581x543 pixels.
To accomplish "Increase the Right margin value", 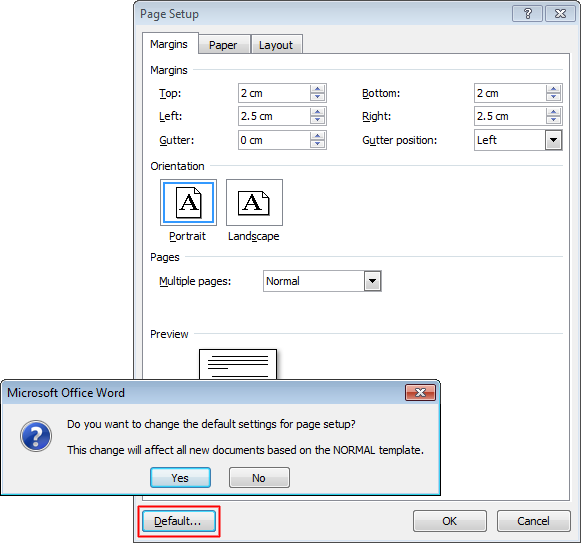I will point(554,112).
